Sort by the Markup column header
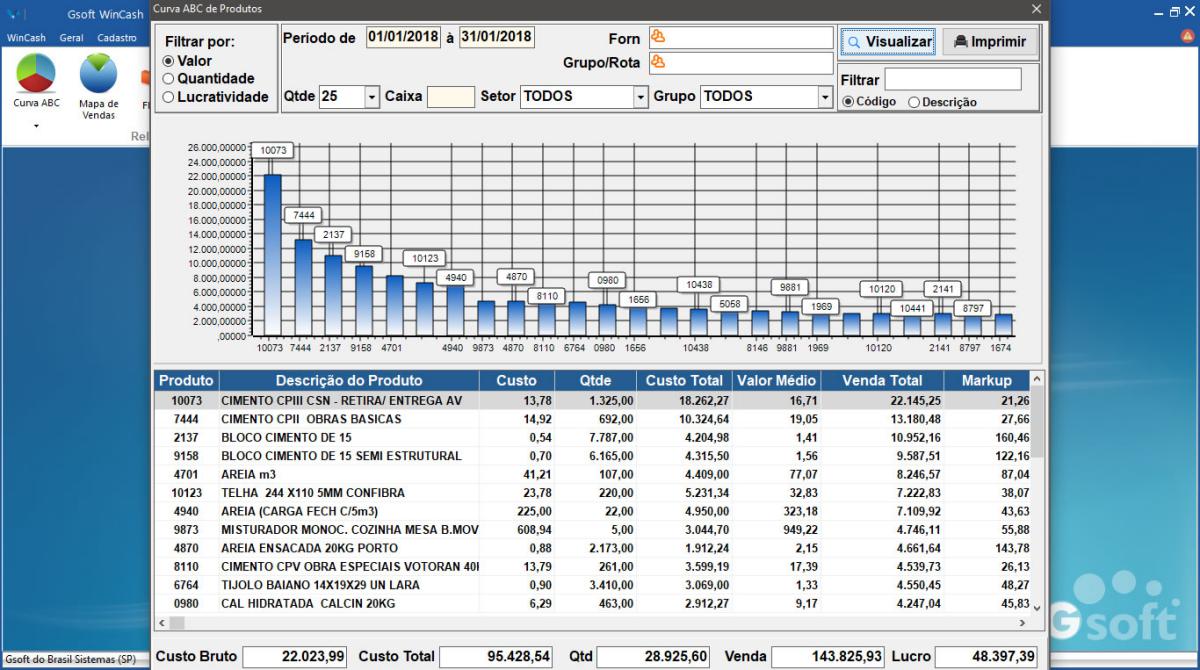The image size is (1200, 670). (x=986, y=381)
